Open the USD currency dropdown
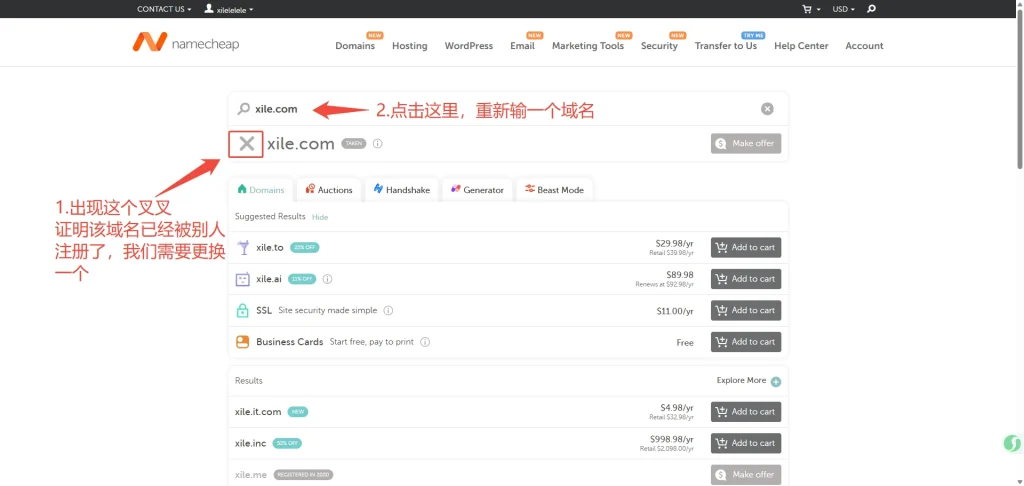The height and width of the screenshot is (486, 1024). tap(843, 9)
